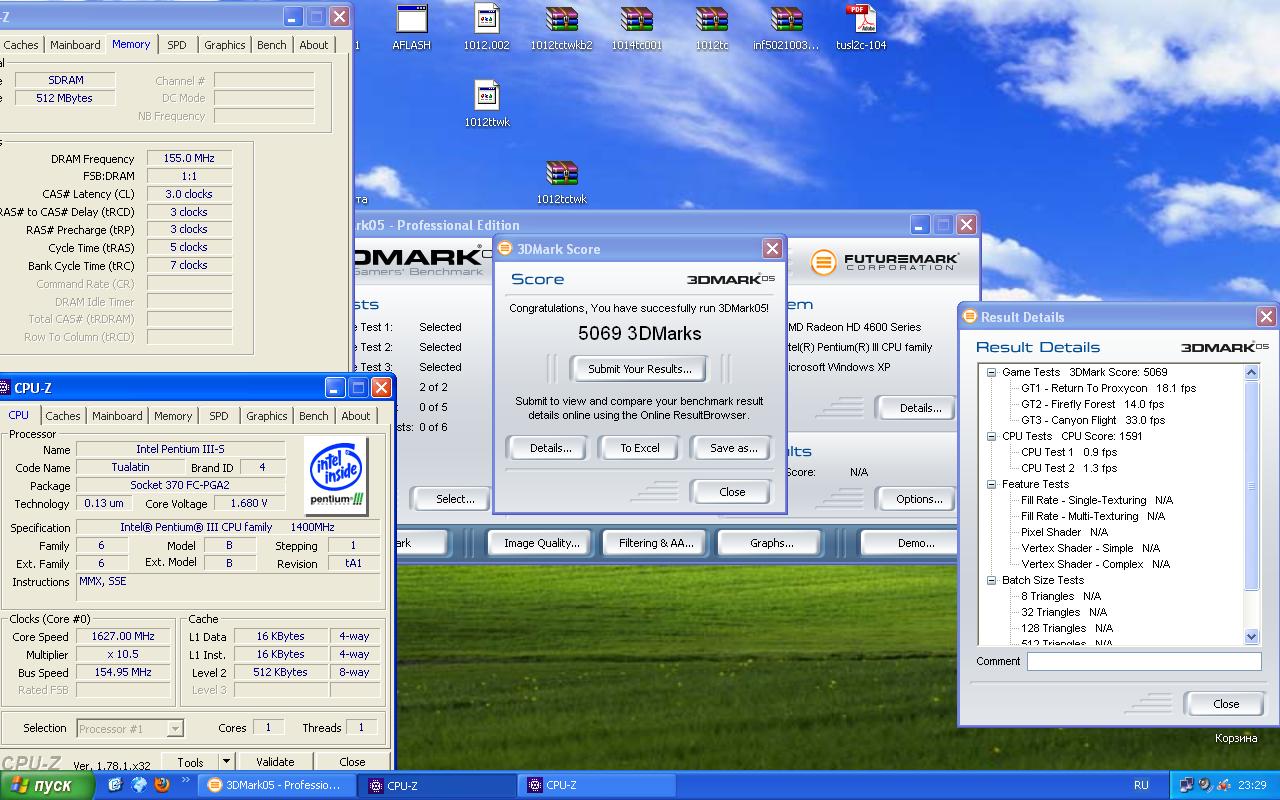
Task: Click the 155.0 MHz DRAM Frequency value
Action: pyautogui.click(x=189, y=159)
